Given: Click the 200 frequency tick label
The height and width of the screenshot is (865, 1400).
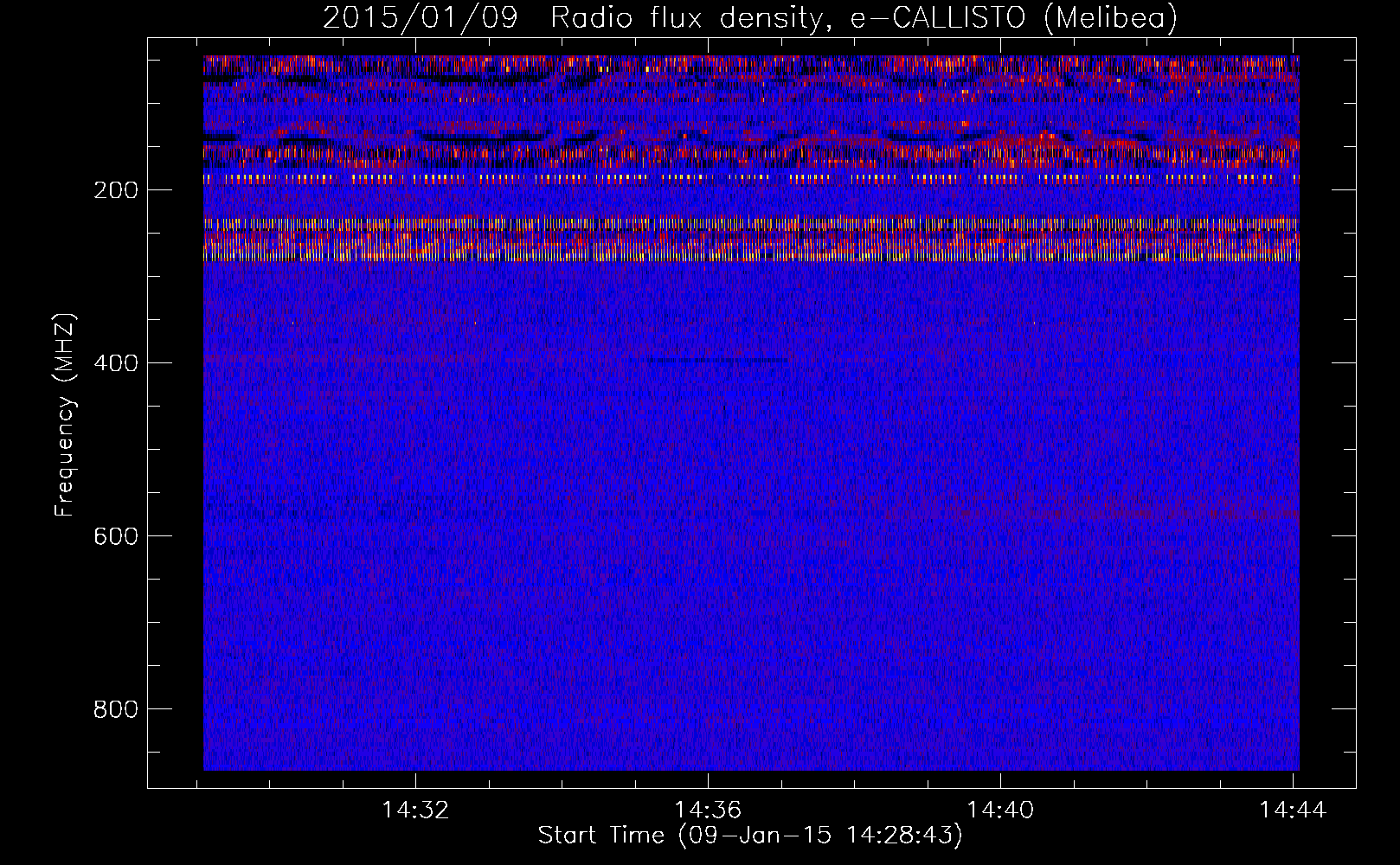Looking at the screenshot, I should pyautogui.click(x=116, y=190).
